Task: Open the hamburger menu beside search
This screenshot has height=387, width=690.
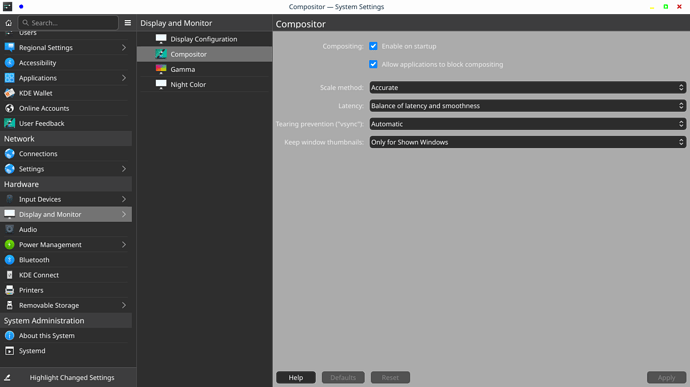Action: click(x=128, y=23)
